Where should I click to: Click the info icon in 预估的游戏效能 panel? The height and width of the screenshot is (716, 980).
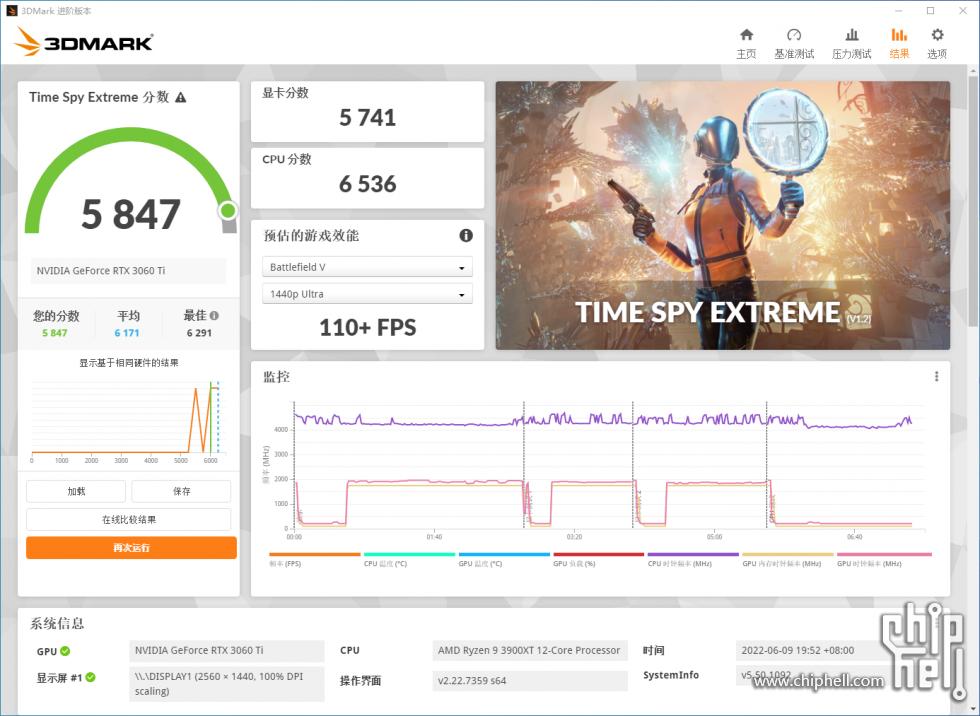pos(466,236)
